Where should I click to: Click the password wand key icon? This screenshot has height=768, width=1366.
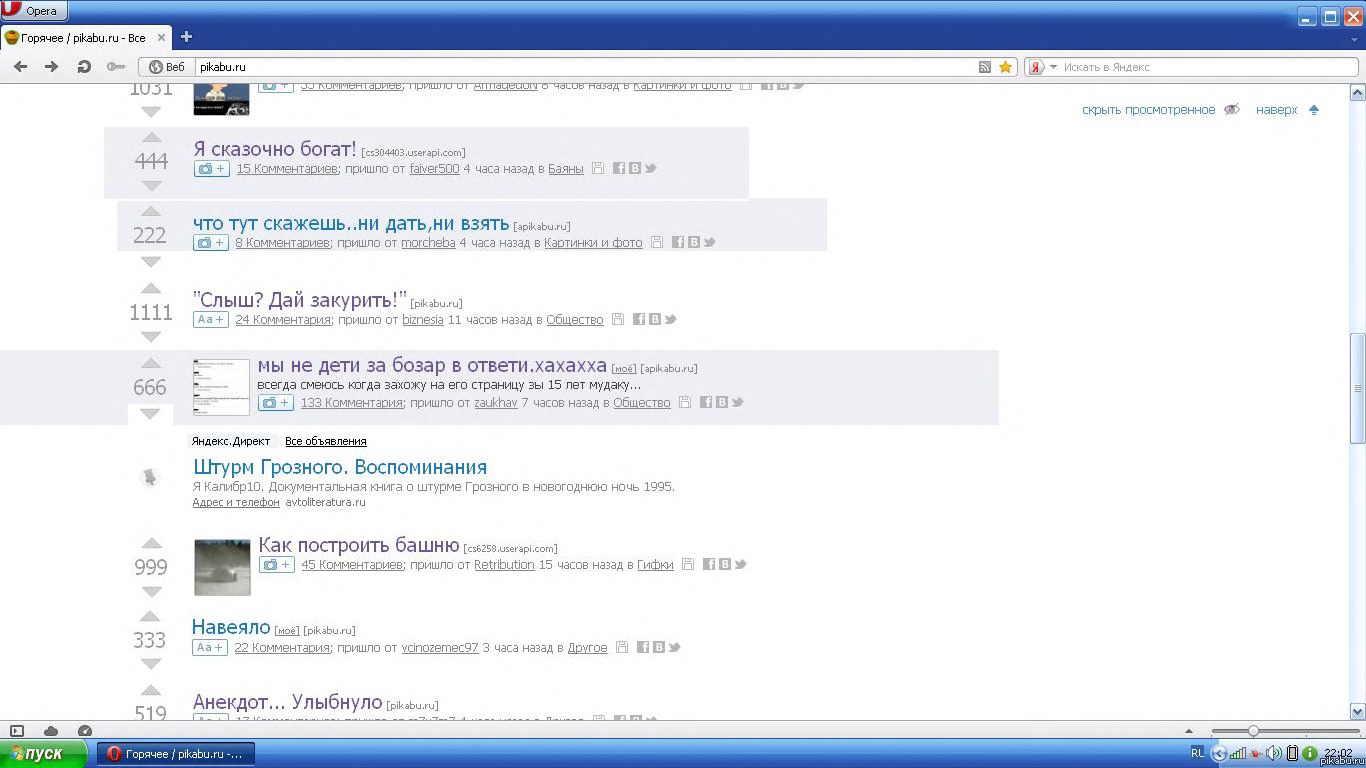pos(116,67)
